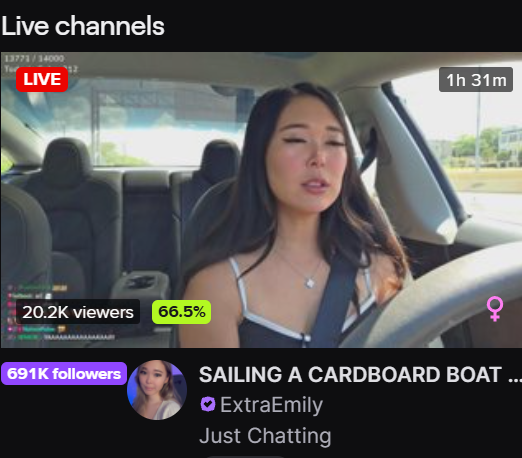
Task: Click the partially visible tag pill below Just Chatting
Action: (x=245, y=457)
